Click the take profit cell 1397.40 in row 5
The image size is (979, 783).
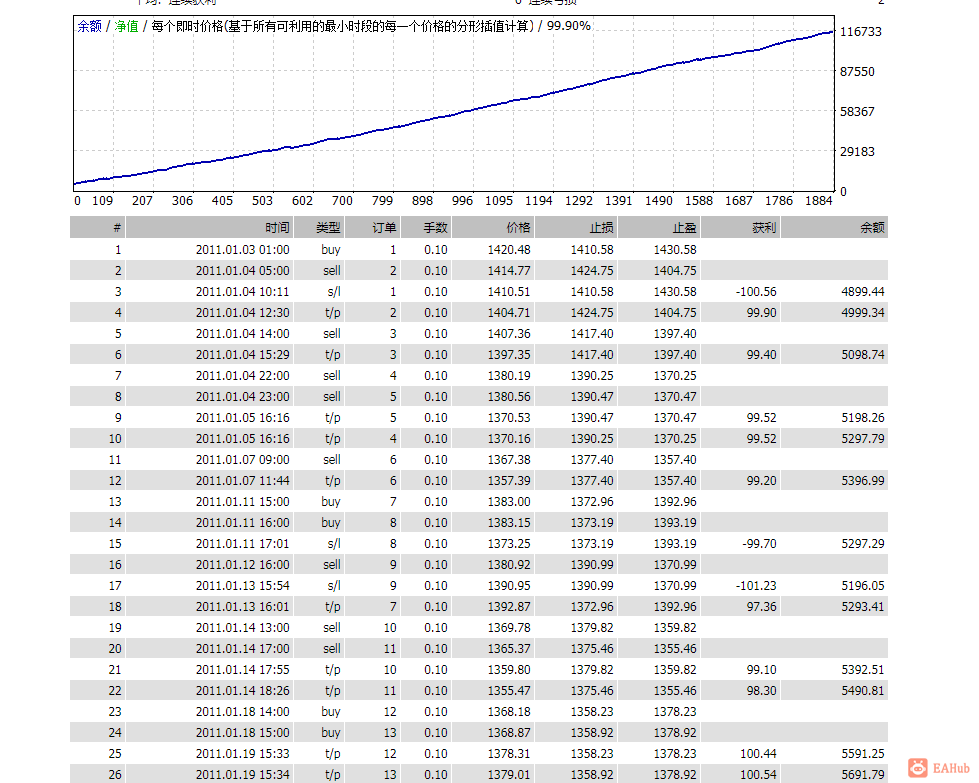tap(675, 334)
